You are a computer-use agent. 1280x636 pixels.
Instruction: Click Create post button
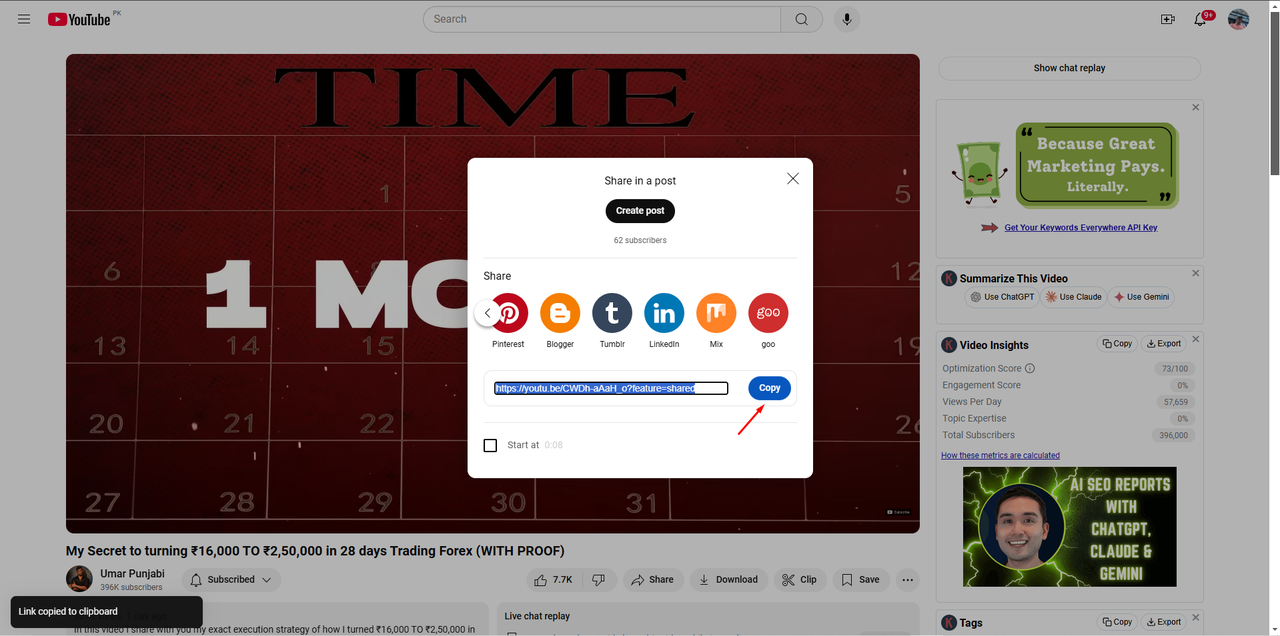coord(640,211)
